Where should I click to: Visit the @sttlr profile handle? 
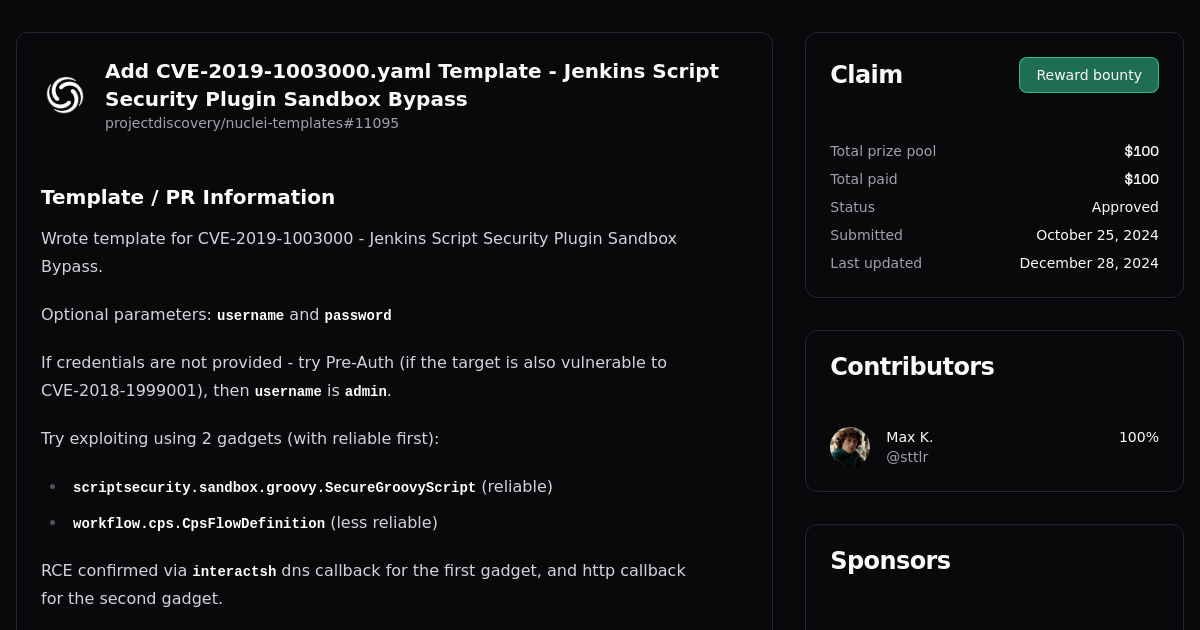click(907, 456)
